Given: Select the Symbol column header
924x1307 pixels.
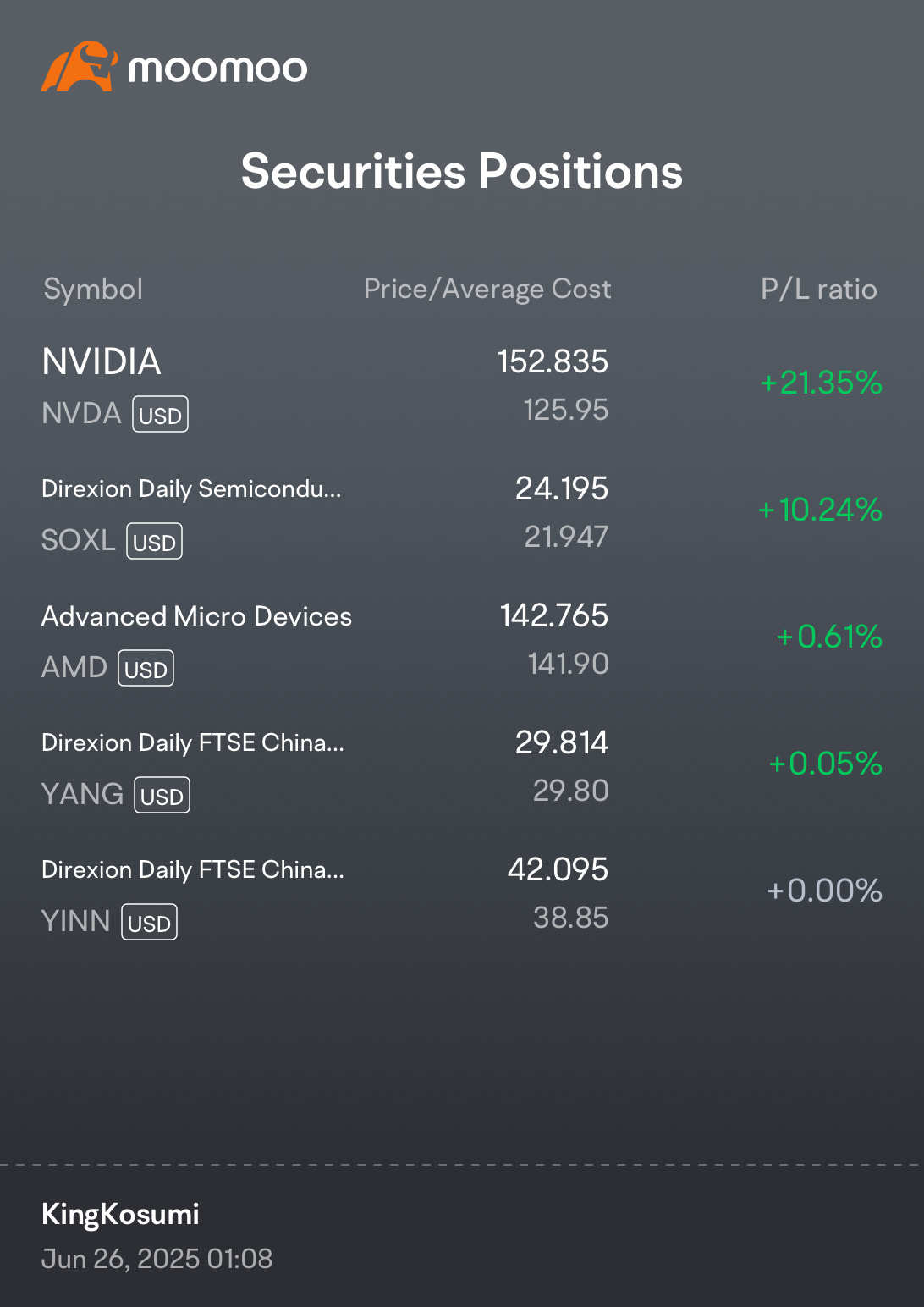Looking at the screenshot, I should [93, 290].
